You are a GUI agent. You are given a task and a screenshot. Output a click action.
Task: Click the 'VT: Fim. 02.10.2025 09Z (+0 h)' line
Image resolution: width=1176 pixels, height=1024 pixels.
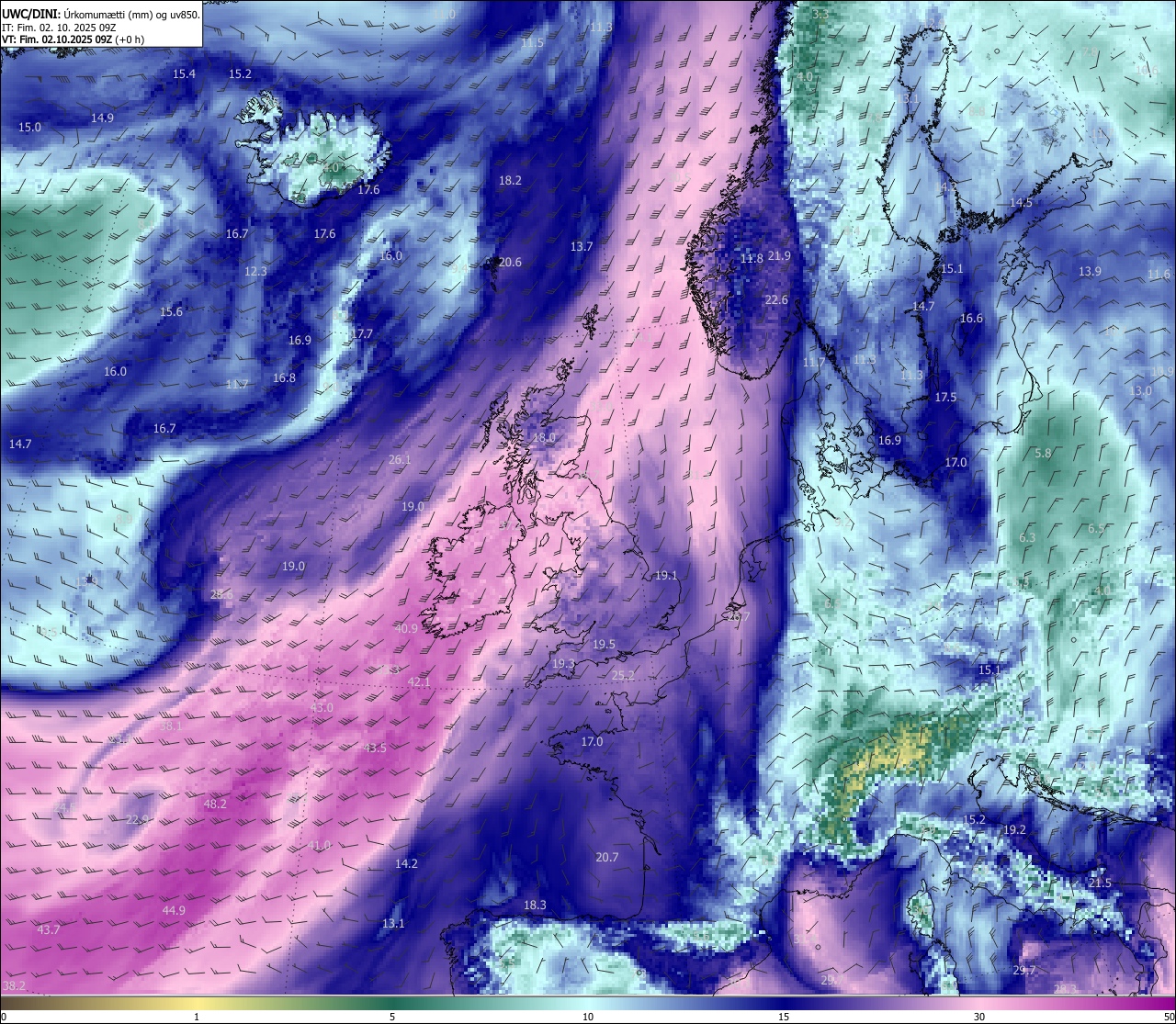(73, 39)
